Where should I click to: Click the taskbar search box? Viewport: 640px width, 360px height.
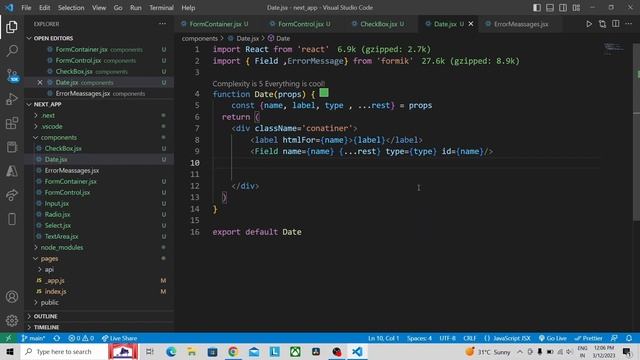64,351
